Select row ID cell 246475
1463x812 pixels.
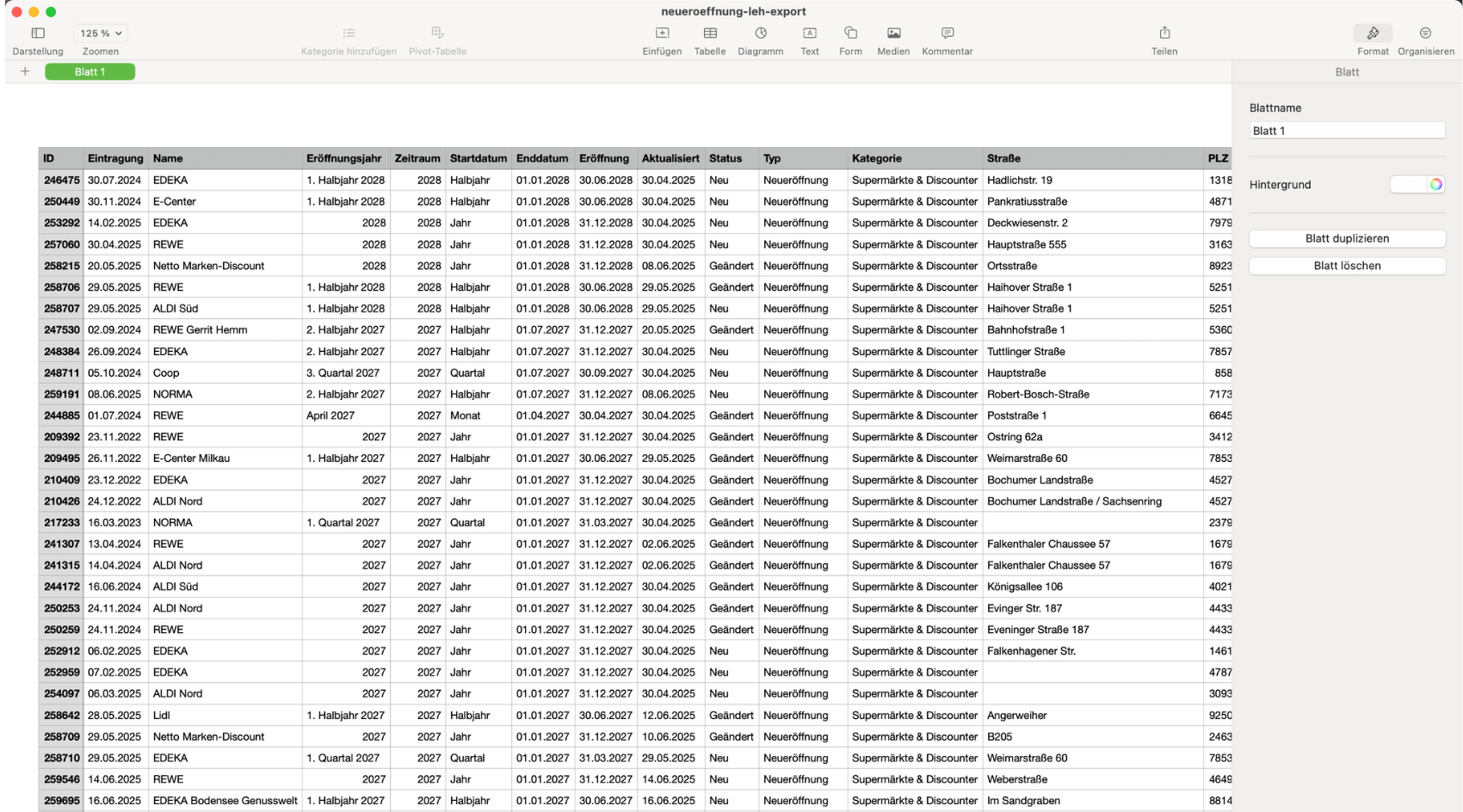pos(61,181)
